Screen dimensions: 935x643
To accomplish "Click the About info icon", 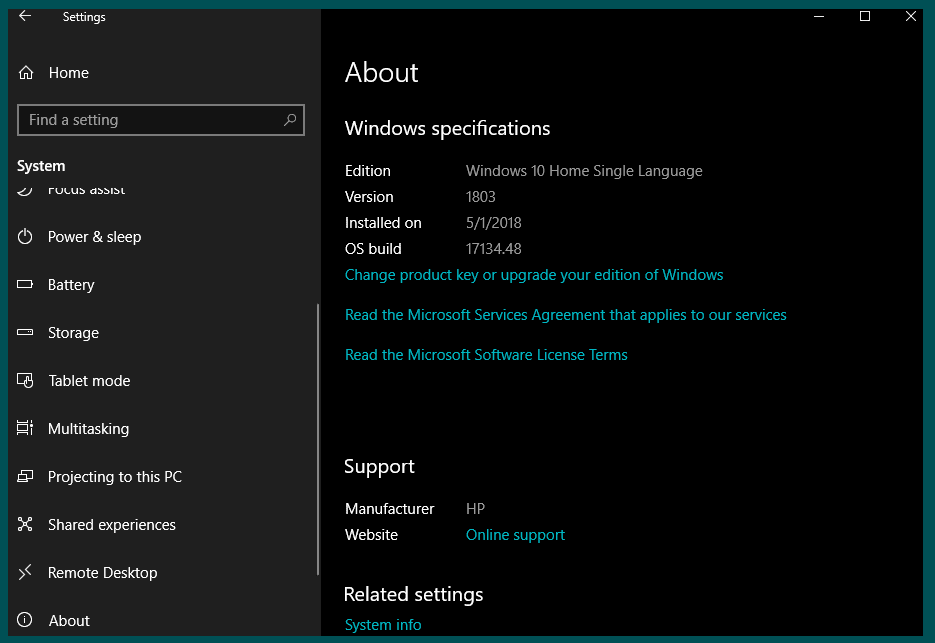I will 25,620.
